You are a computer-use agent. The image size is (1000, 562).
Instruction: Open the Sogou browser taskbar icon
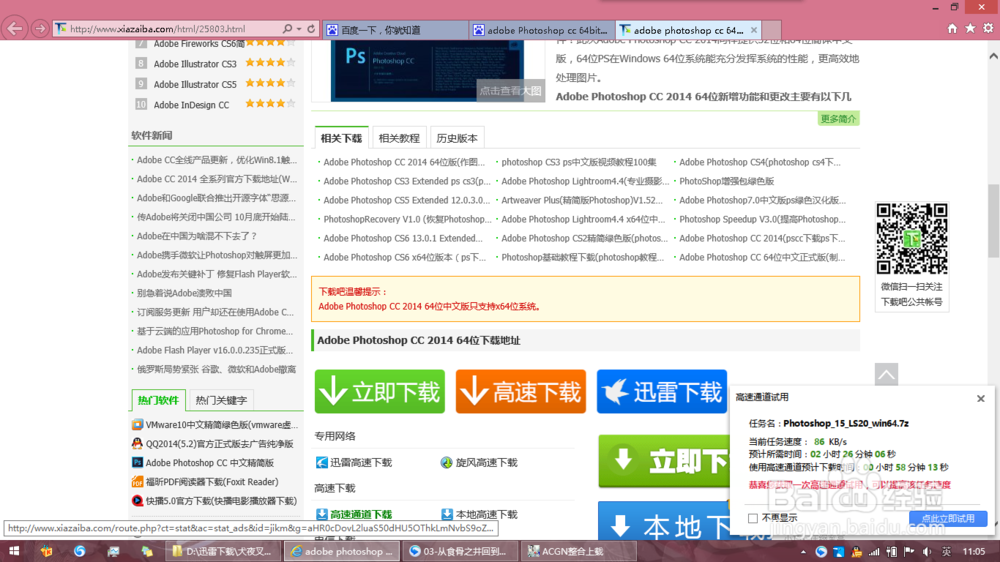pos(80,551)
